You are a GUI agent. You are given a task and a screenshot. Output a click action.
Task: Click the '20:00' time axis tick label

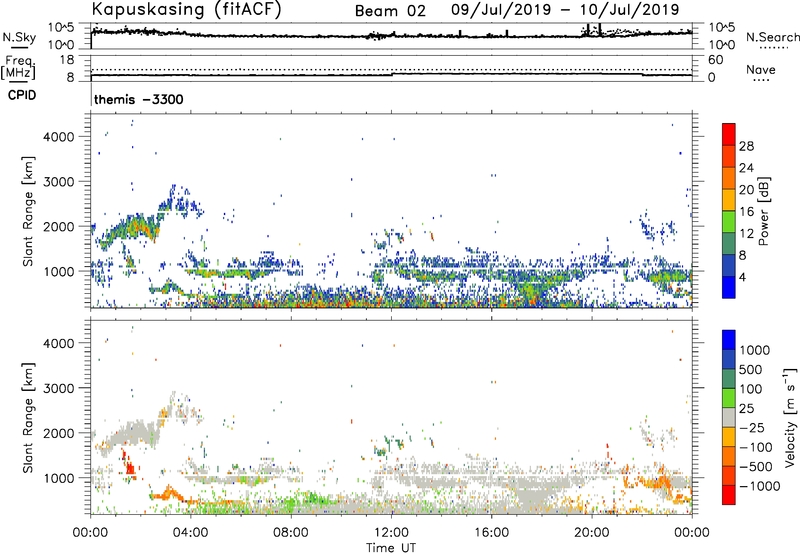tap(591, 533)
